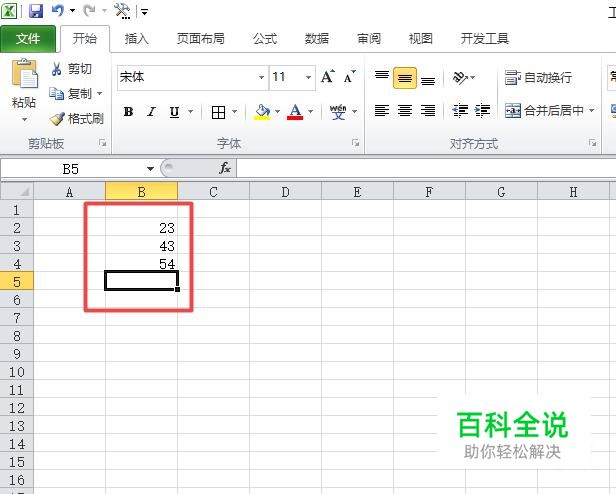Click the phonetic guide wén icon

click(x=338, y=112)
